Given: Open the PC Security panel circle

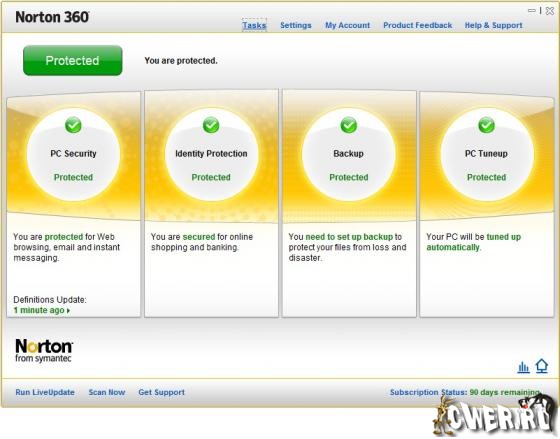Looking at the screenshot, I should (x=73, y=155).
